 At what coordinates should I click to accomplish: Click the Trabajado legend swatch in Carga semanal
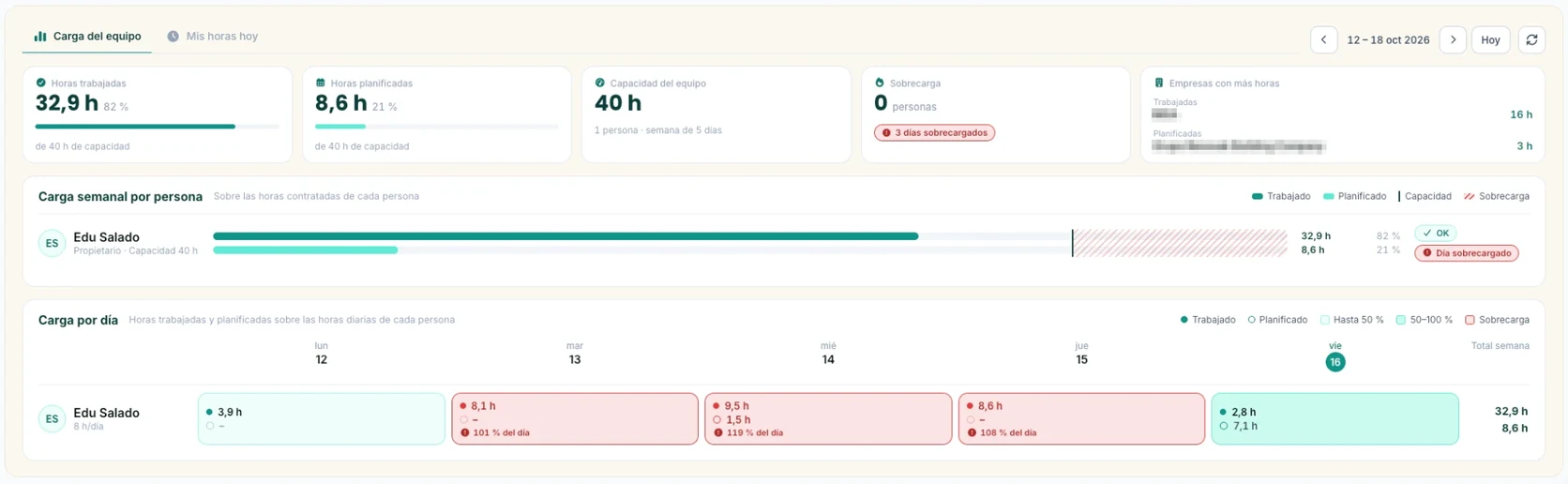[1258, 196]
